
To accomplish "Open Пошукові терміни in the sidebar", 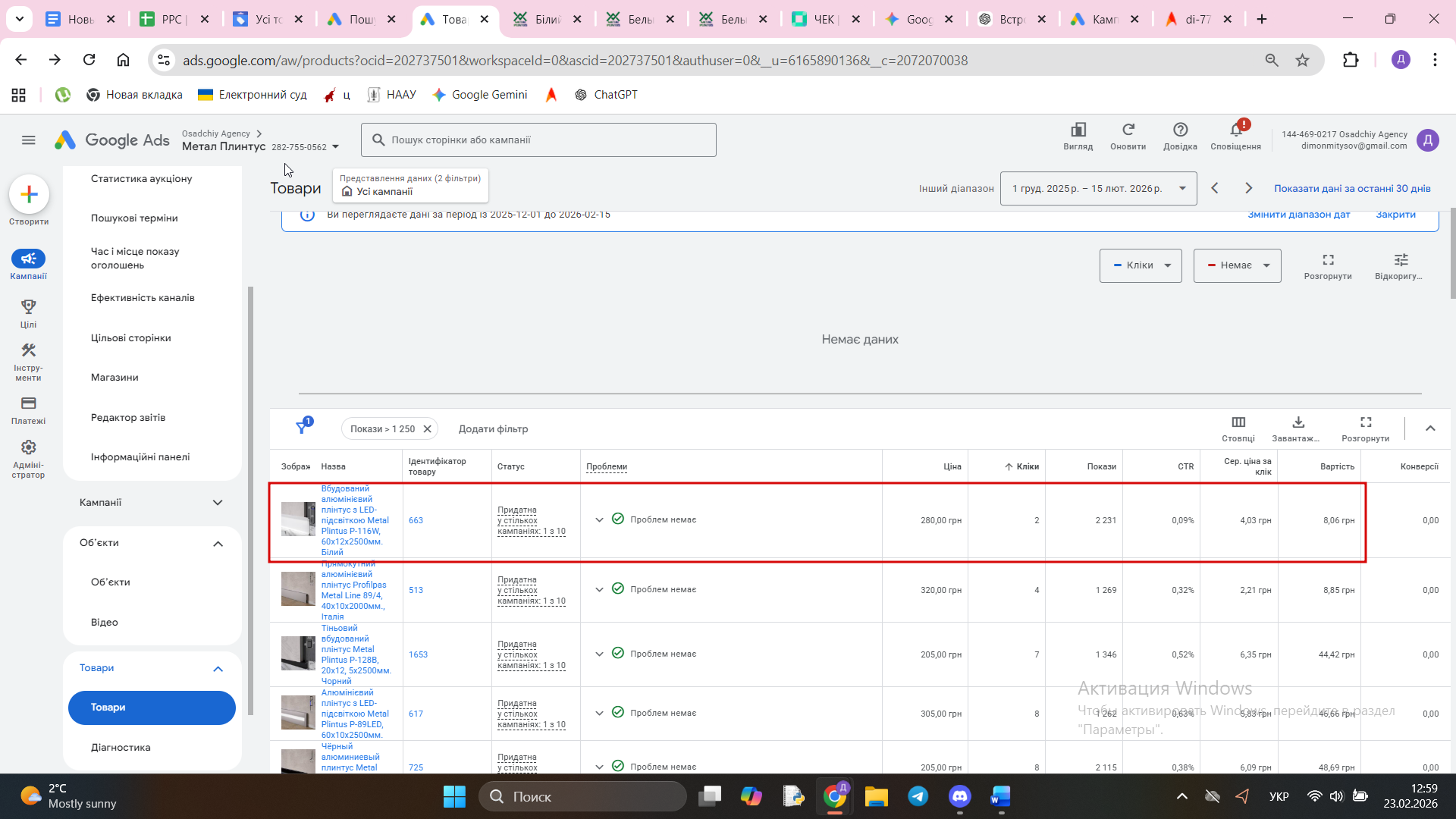I will (x=134, y=218).
